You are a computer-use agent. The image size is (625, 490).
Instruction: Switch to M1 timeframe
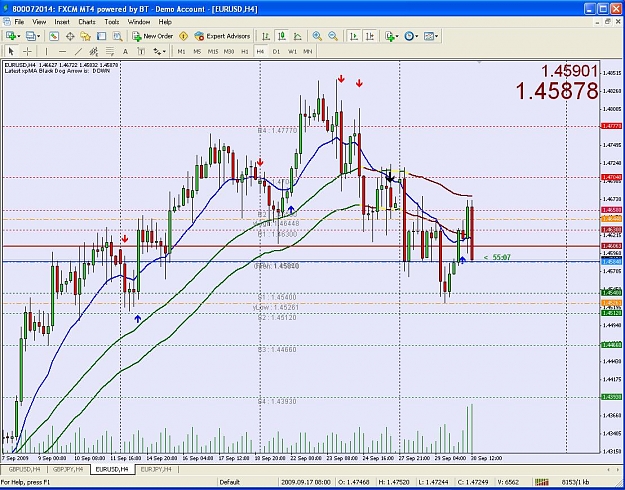tap(181, 51)
